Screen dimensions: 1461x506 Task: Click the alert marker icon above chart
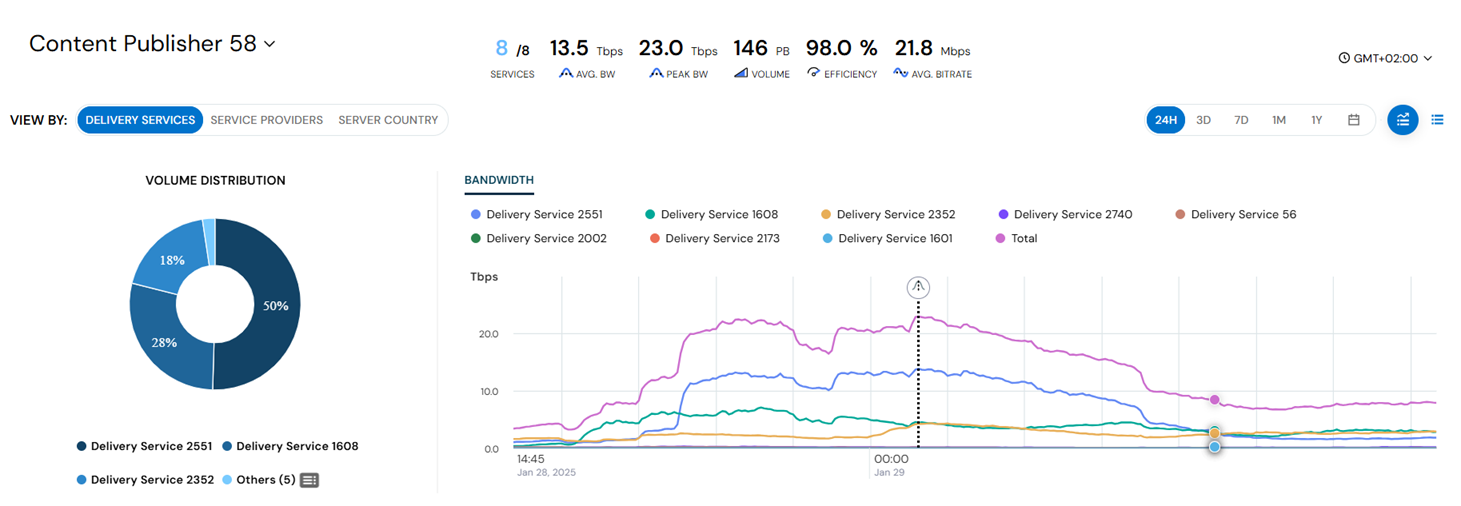click(x=919, y=288)
